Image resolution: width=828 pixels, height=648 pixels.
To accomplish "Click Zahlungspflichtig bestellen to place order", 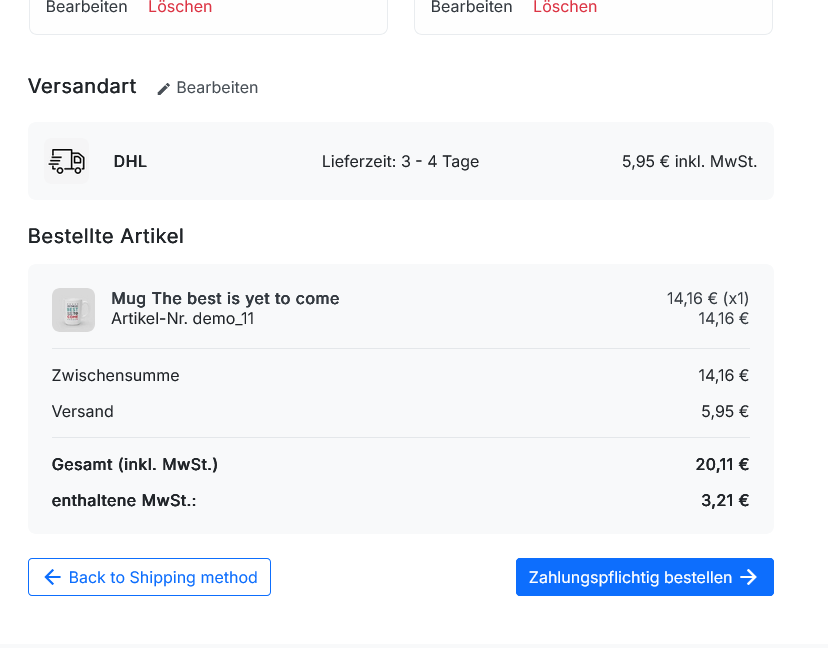I will tap(645, 577).
